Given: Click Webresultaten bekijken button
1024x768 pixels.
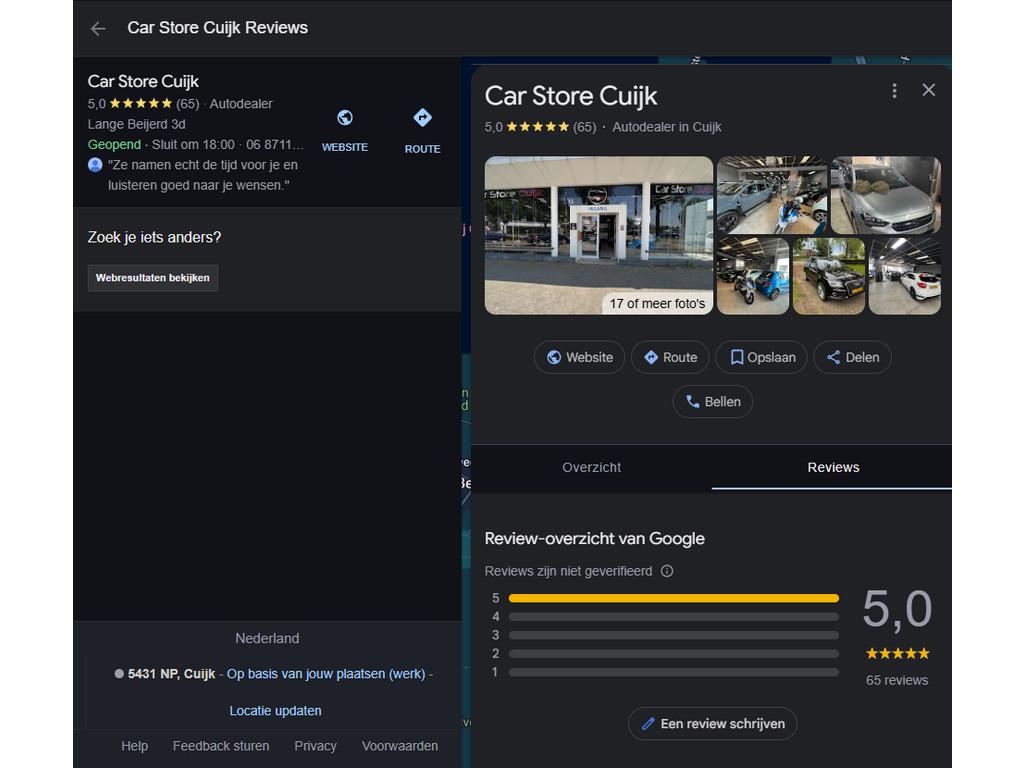Looking at the screenshot, I should pyautogui.click(x=153, y=278).
